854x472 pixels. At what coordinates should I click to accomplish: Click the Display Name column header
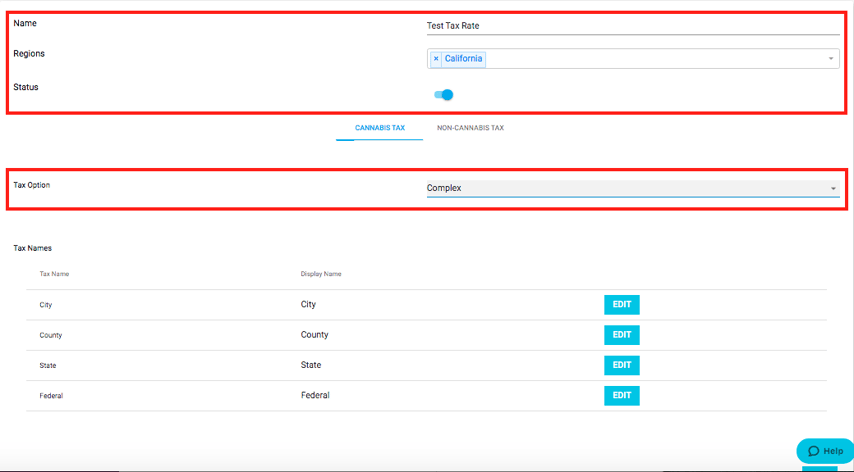pyautogui.click(x=321, y=273)
